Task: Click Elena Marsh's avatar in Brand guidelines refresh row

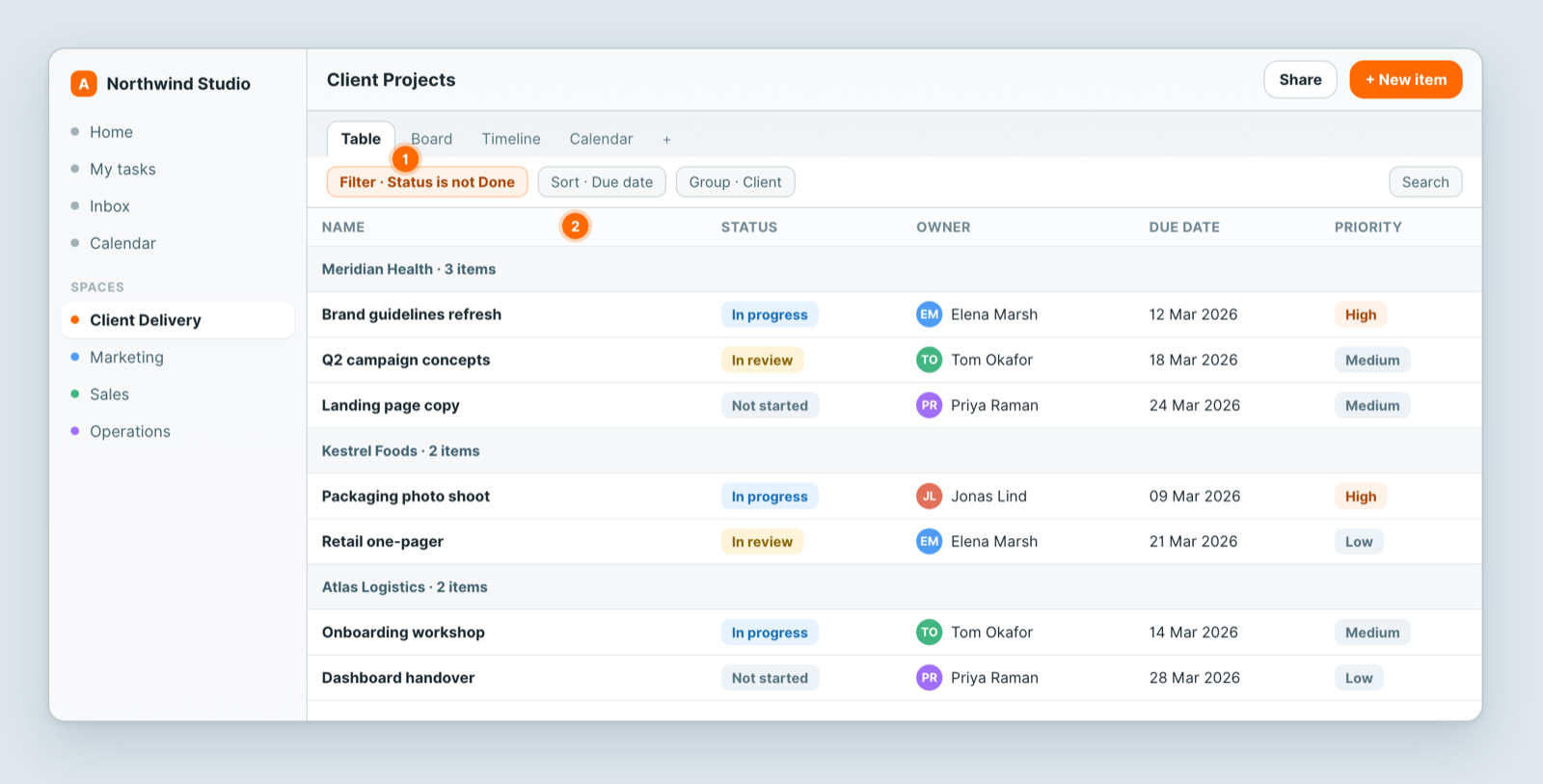Action: click(x=929, y=314)
